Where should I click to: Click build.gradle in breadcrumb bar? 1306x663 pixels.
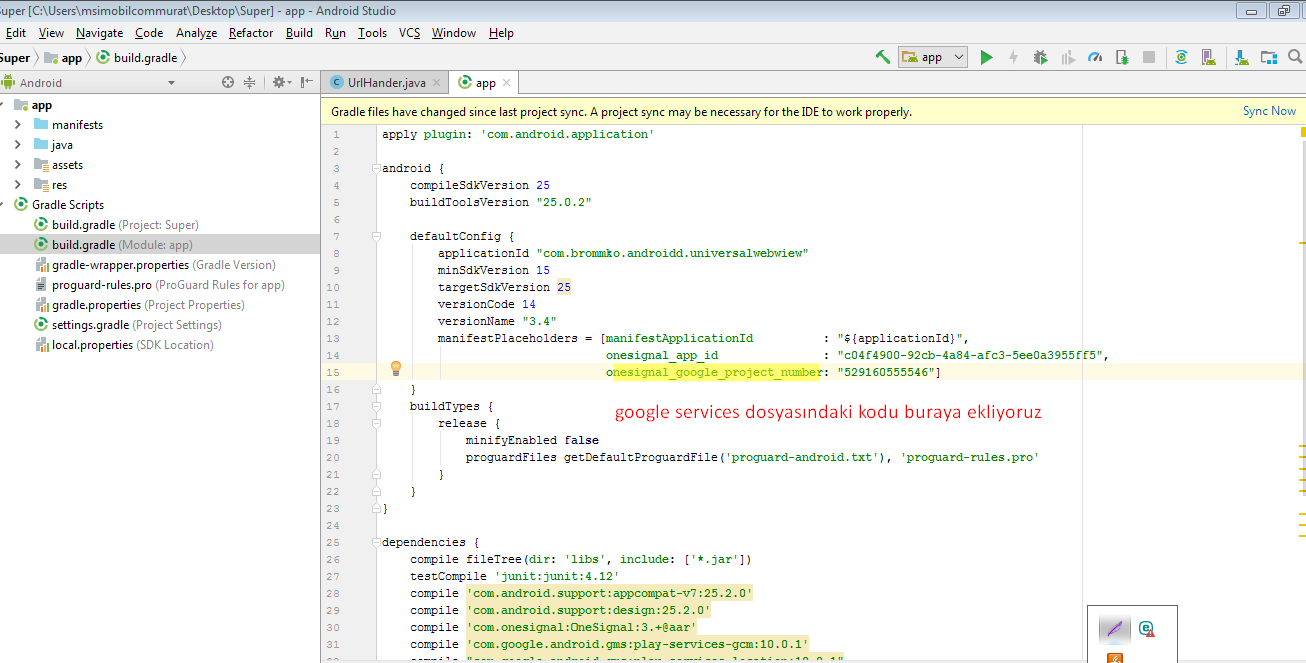[138, 58]
